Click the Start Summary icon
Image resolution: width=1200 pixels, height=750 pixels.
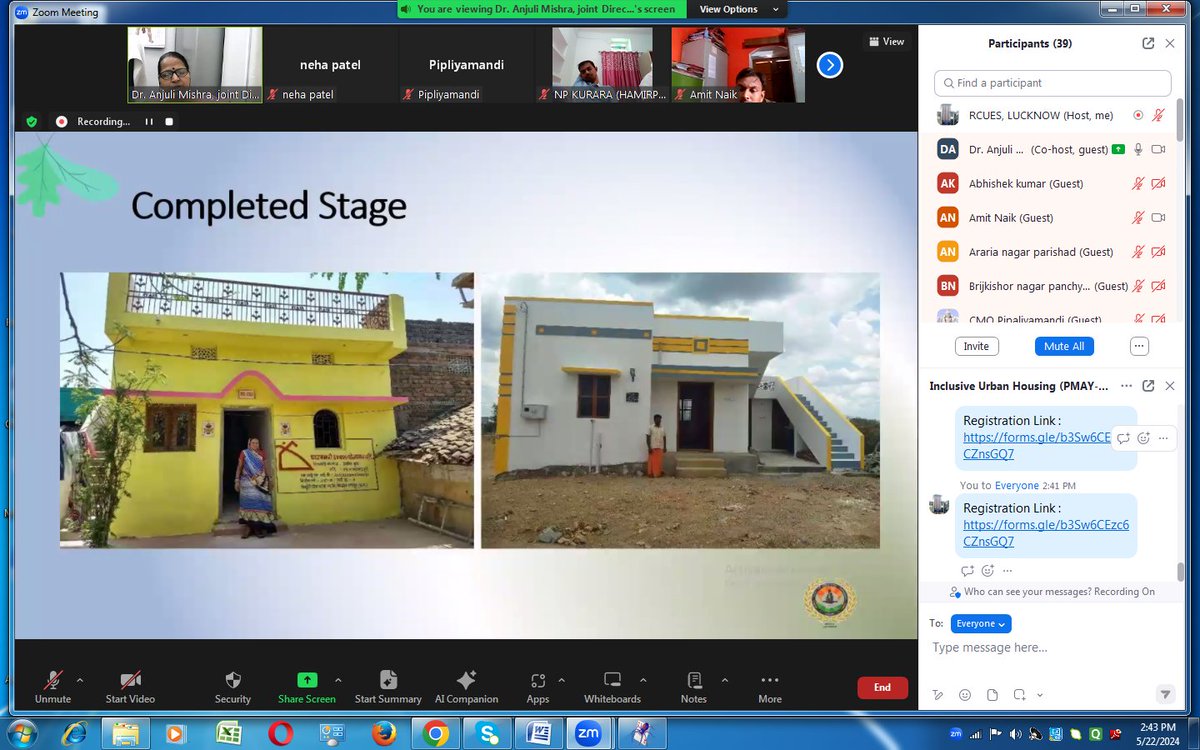[x=388, y=680]
